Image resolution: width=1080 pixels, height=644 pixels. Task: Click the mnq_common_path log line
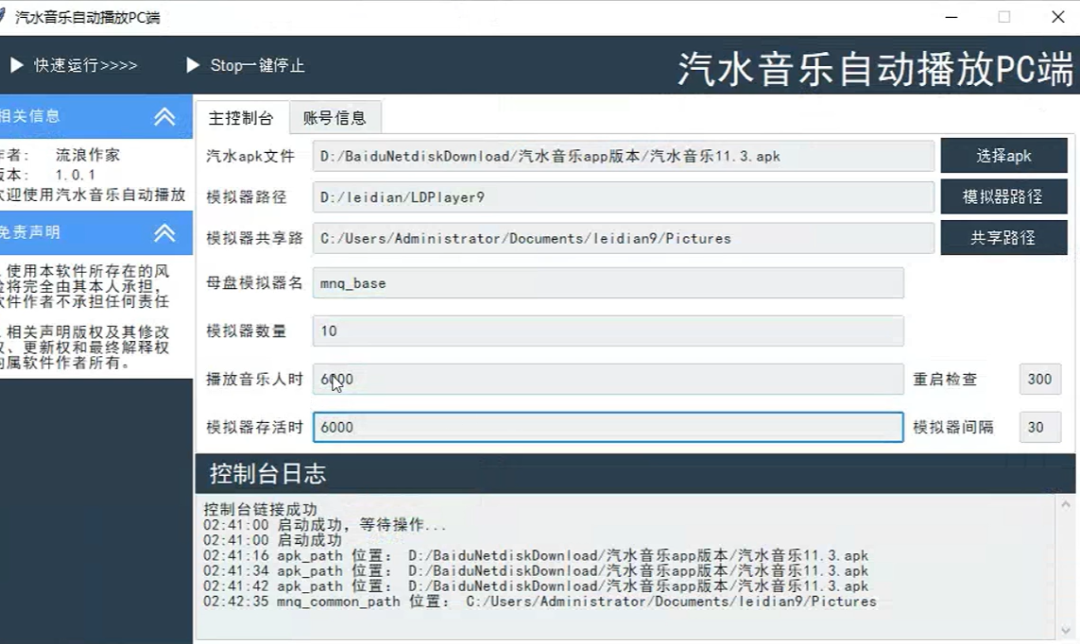[540, 601]
